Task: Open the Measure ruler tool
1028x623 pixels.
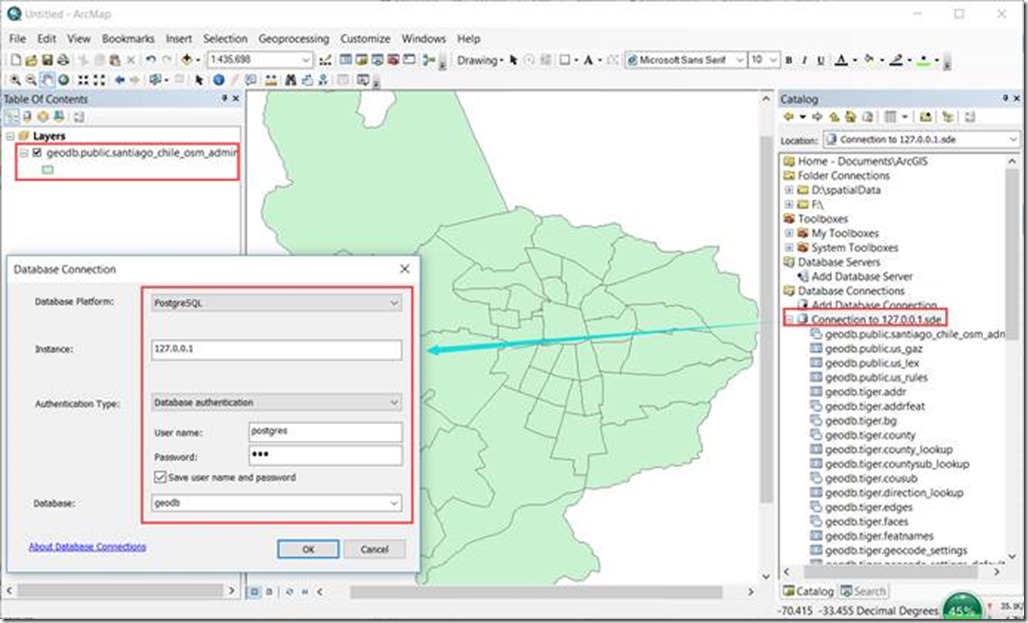Action: 270,80
